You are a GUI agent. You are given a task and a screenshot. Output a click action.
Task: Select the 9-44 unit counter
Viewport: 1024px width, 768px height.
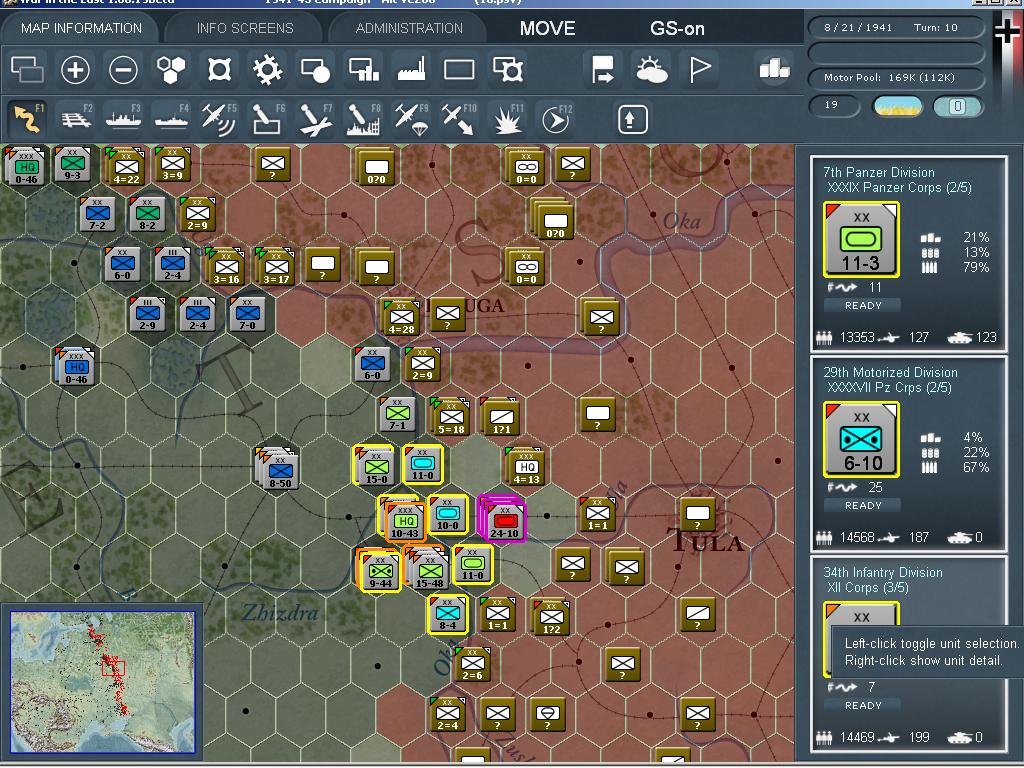(379, 570)
